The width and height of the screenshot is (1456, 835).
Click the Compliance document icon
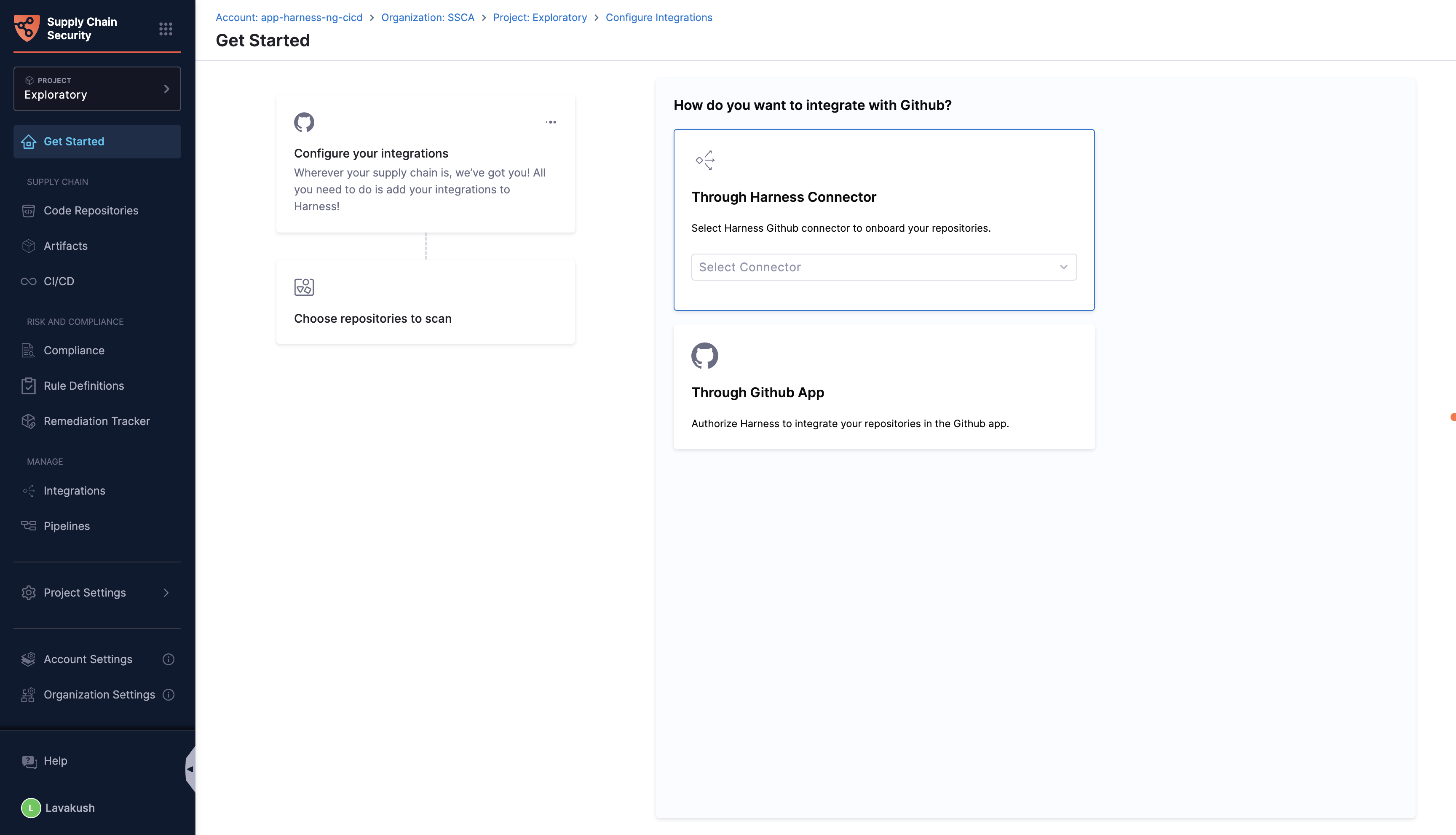click(29, 351)
